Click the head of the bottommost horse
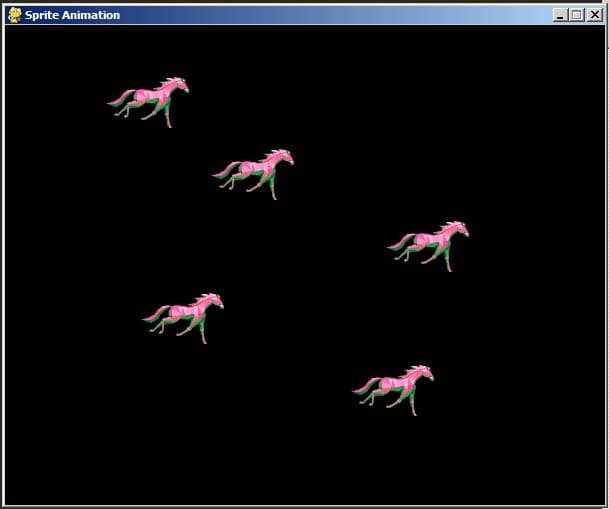Viewport: 609px width, 509px height. point(424,372)
